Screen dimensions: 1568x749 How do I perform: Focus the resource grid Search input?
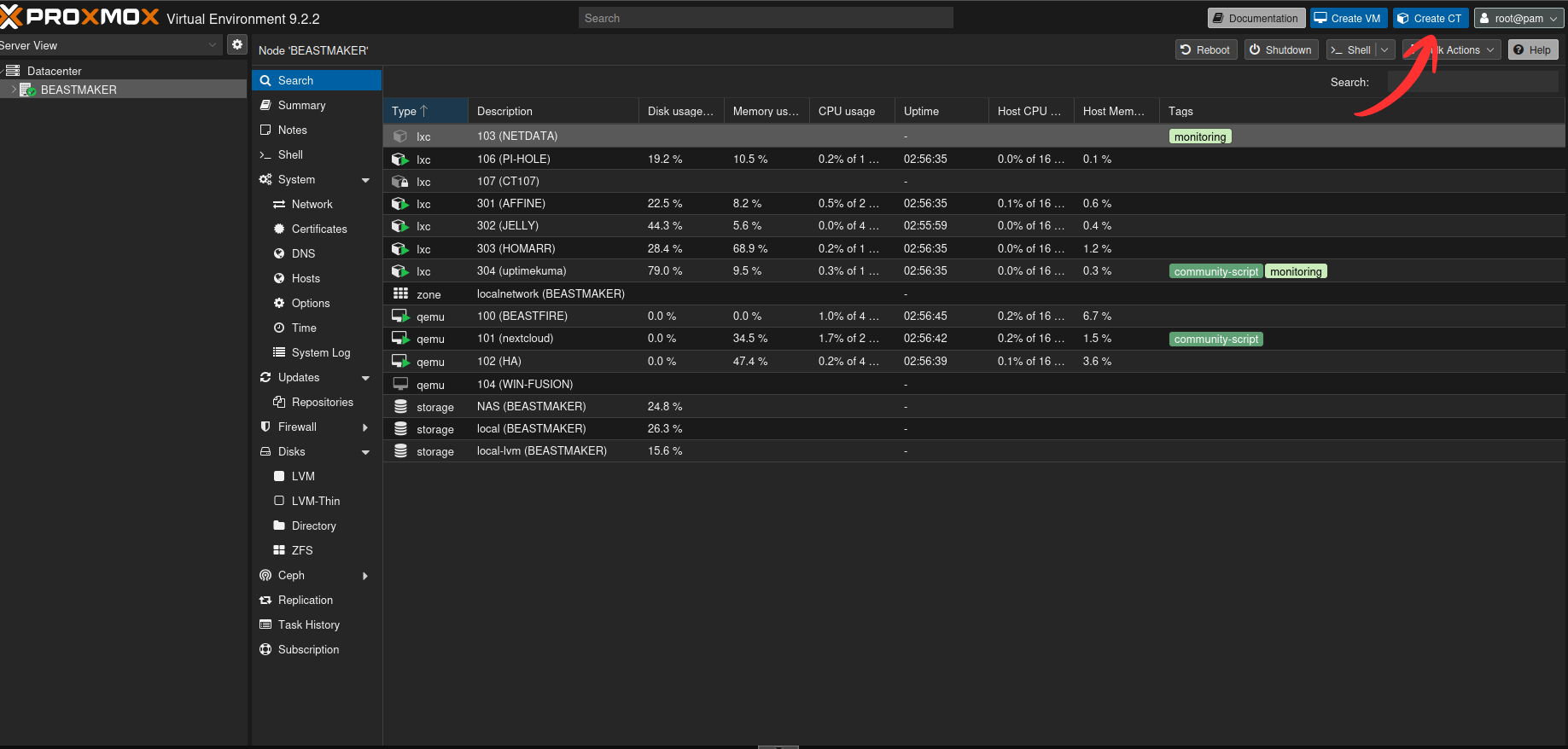pyautogui.click(x=1472, y=82)
